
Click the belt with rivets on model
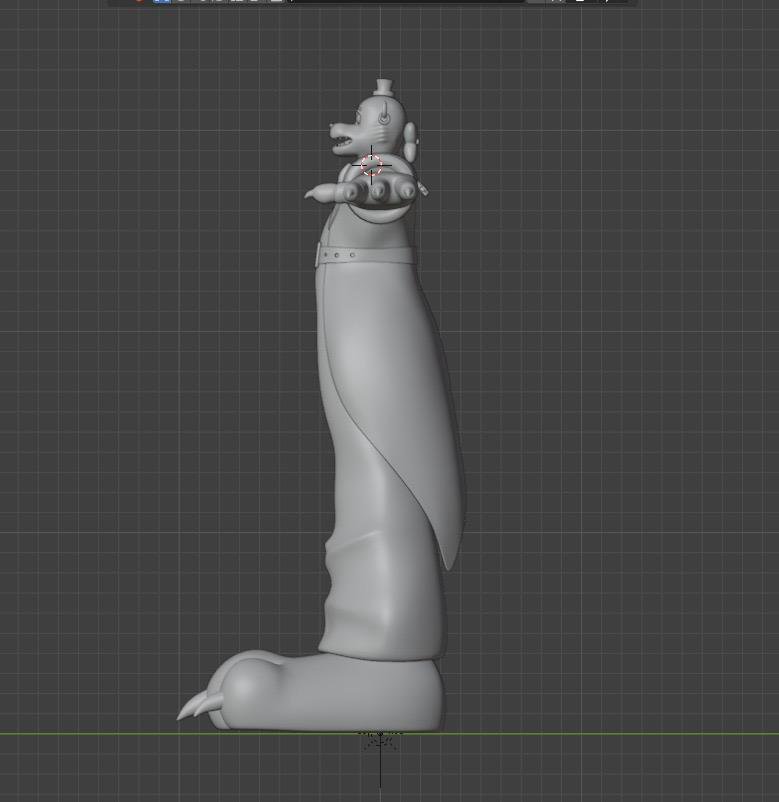[364, 254]
